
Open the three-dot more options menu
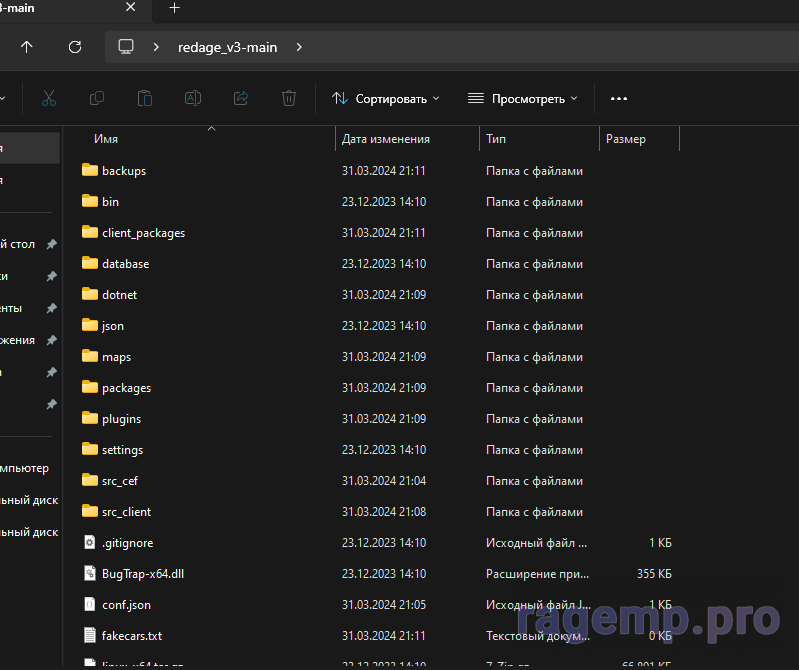point(618,99)
